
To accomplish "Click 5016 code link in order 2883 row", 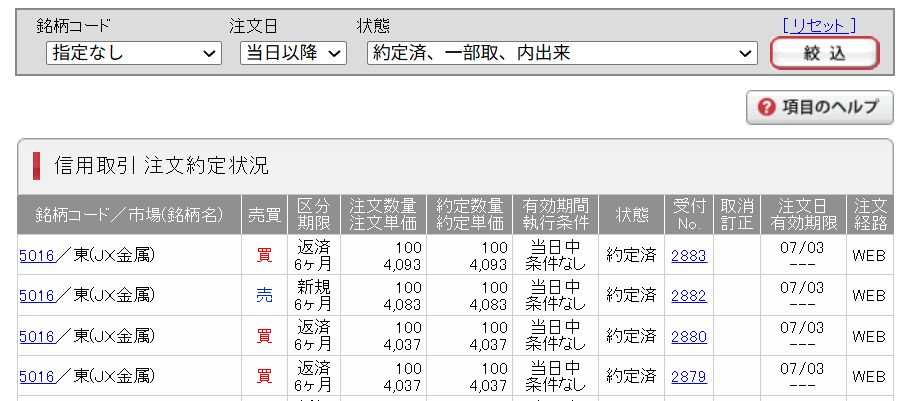I will point(37,255).
